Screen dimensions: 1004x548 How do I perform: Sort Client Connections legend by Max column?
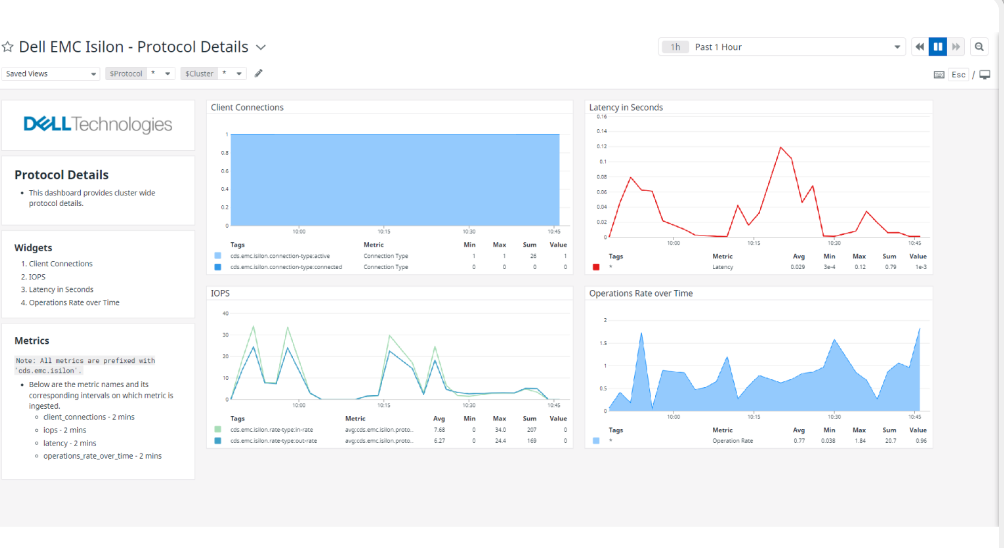(499, 245)
